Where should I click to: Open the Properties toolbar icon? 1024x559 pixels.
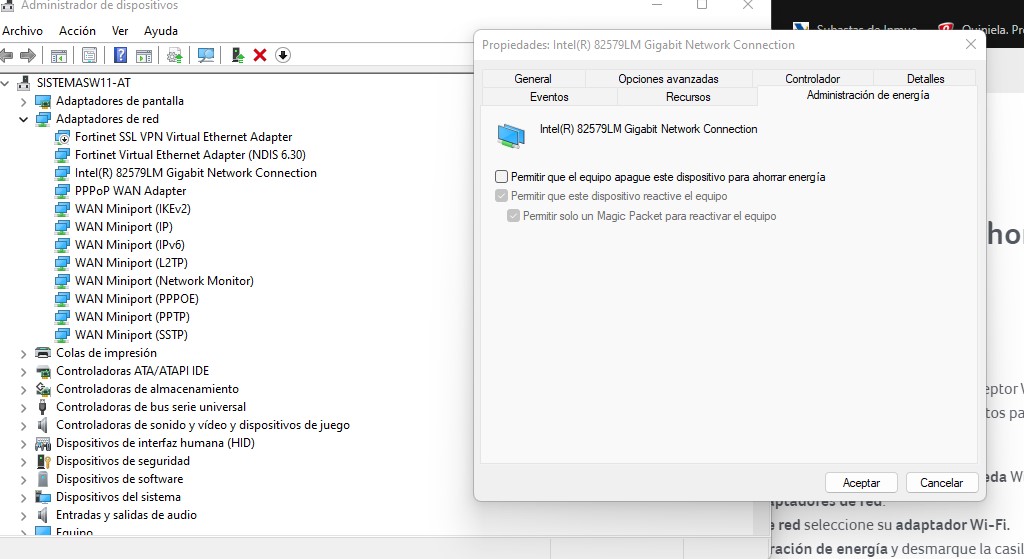89,56
